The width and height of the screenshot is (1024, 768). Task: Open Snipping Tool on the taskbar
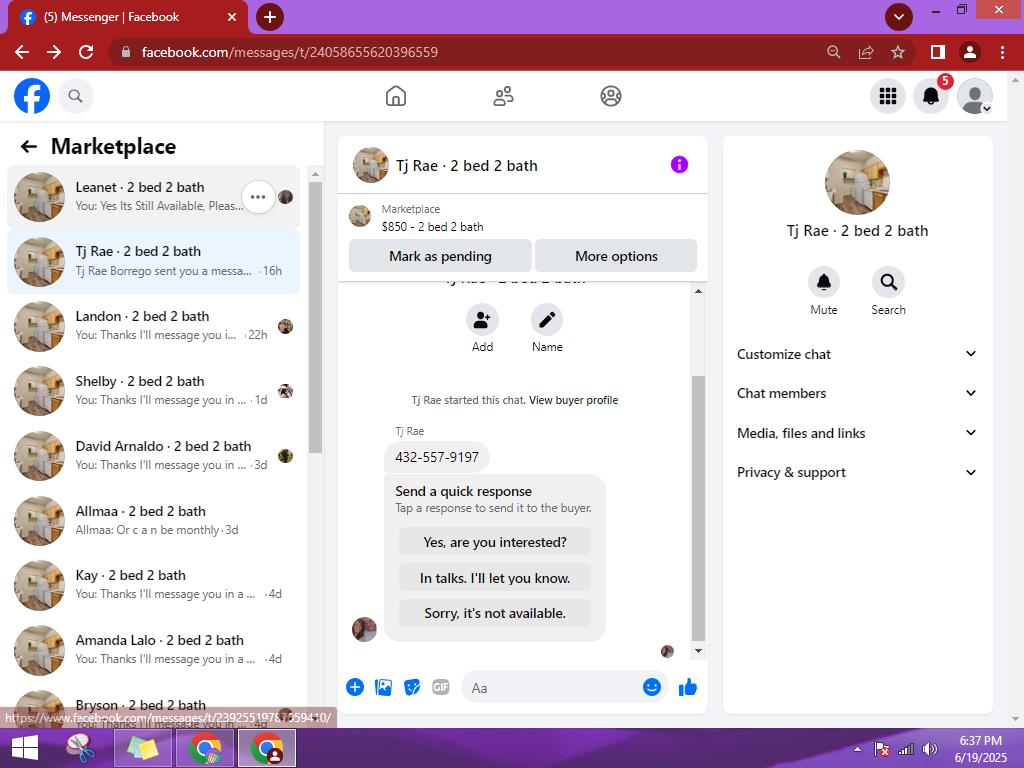click(81, 748)
